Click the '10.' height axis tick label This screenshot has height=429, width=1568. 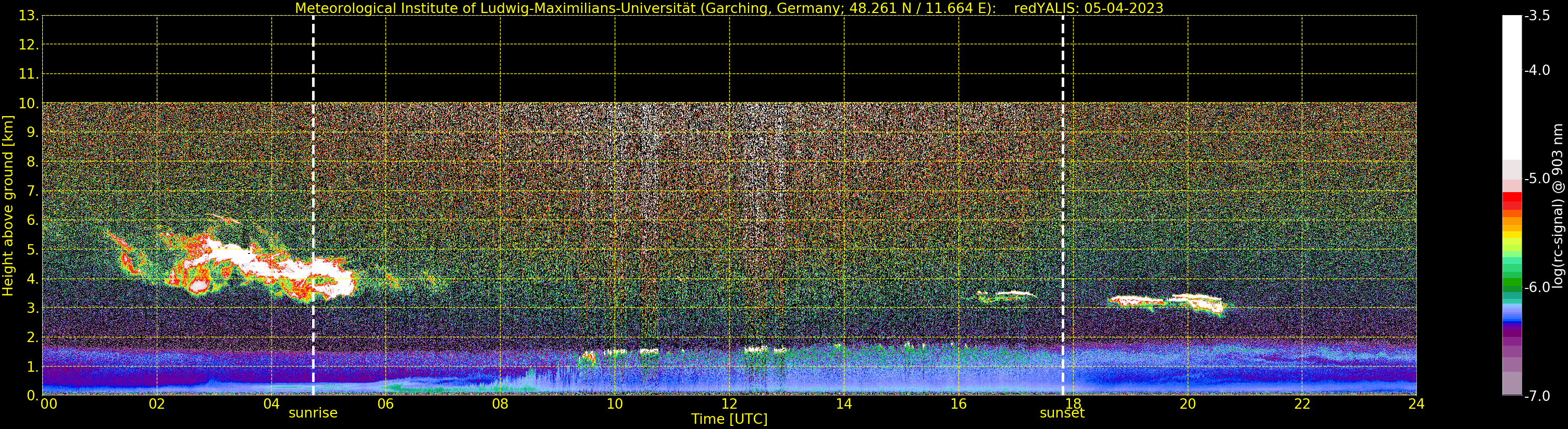[29, 104]
